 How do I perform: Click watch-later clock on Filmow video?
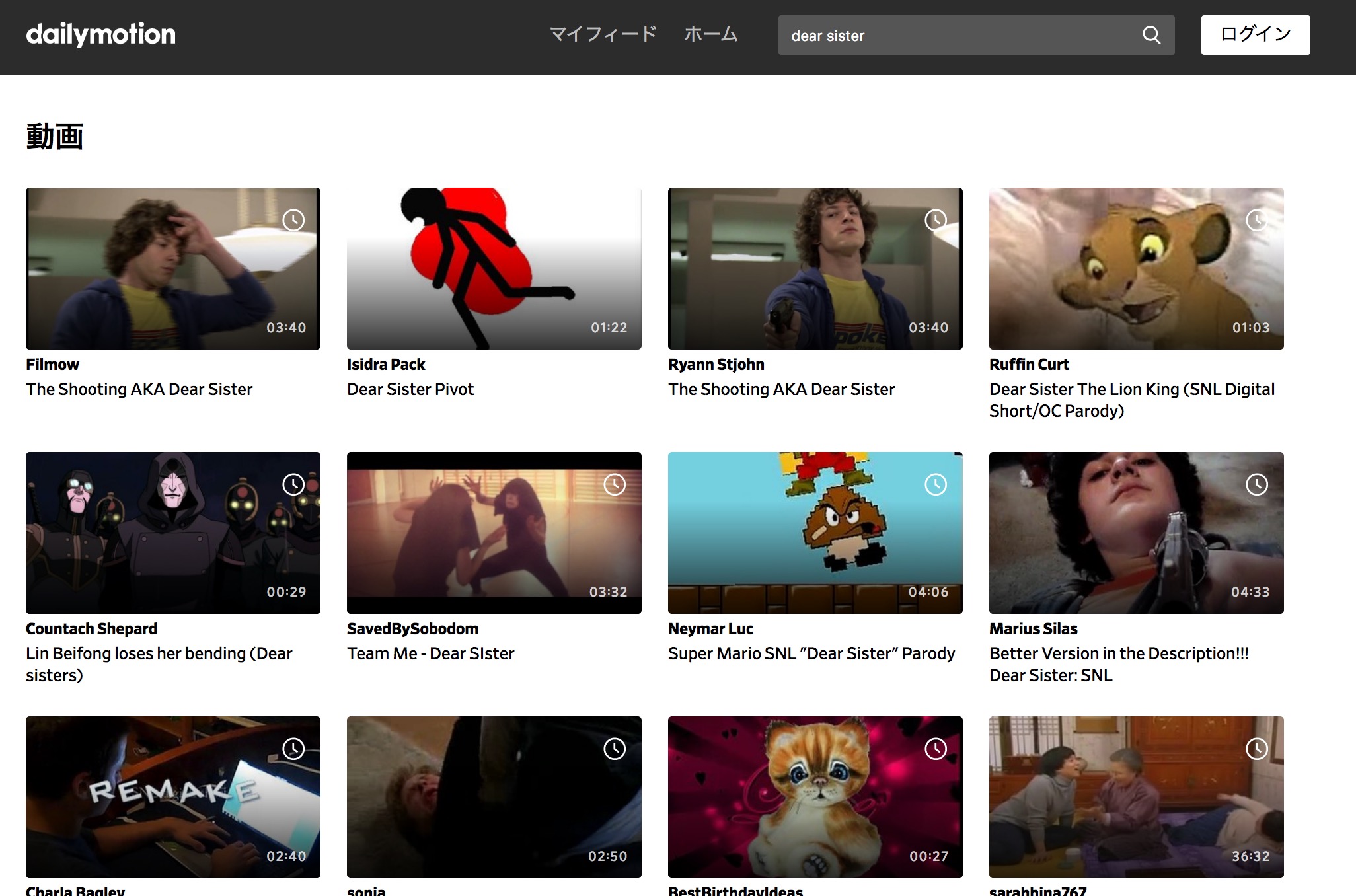coord(293,220)
